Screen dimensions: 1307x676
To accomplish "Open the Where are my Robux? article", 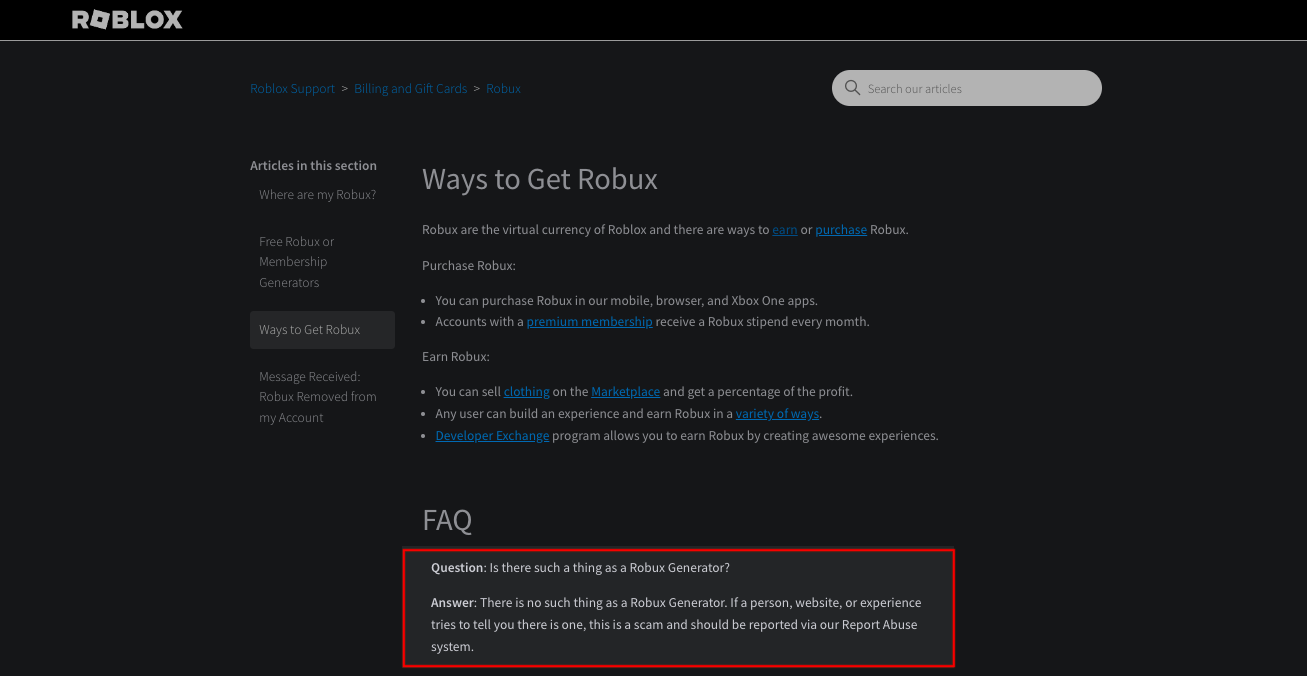I will coord(318,195).
